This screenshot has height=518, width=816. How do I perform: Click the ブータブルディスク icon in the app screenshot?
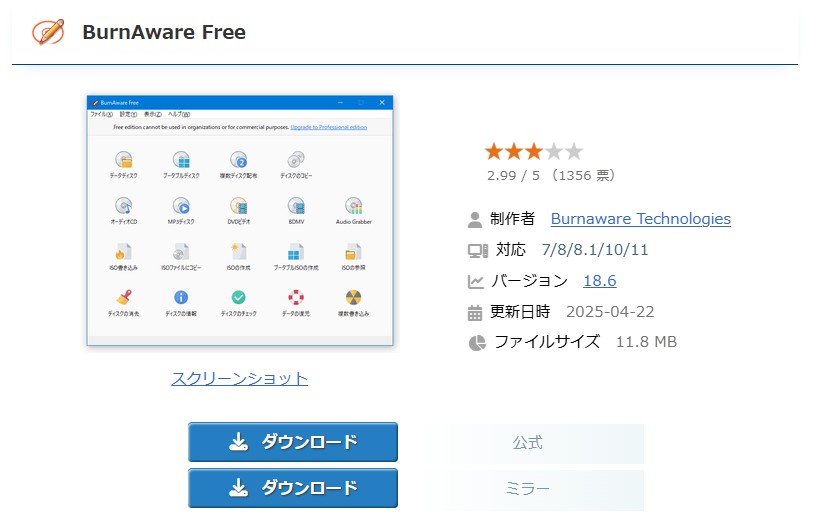[181, 159]
